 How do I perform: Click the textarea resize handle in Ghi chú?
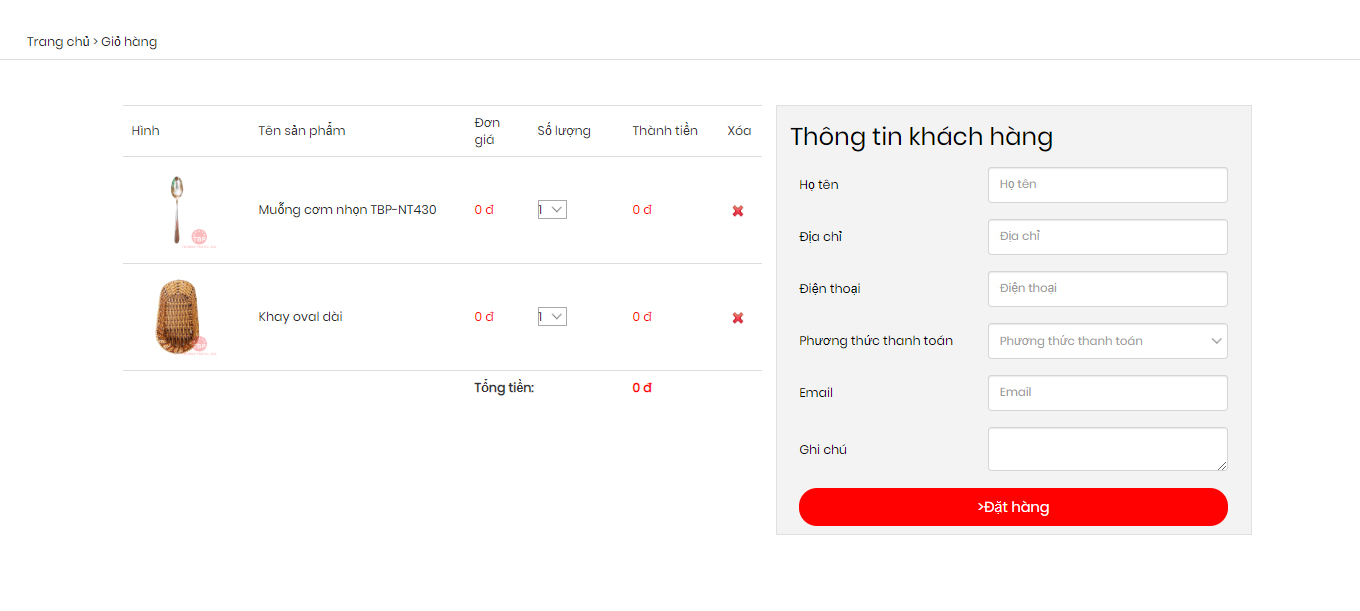(1221, 464)
